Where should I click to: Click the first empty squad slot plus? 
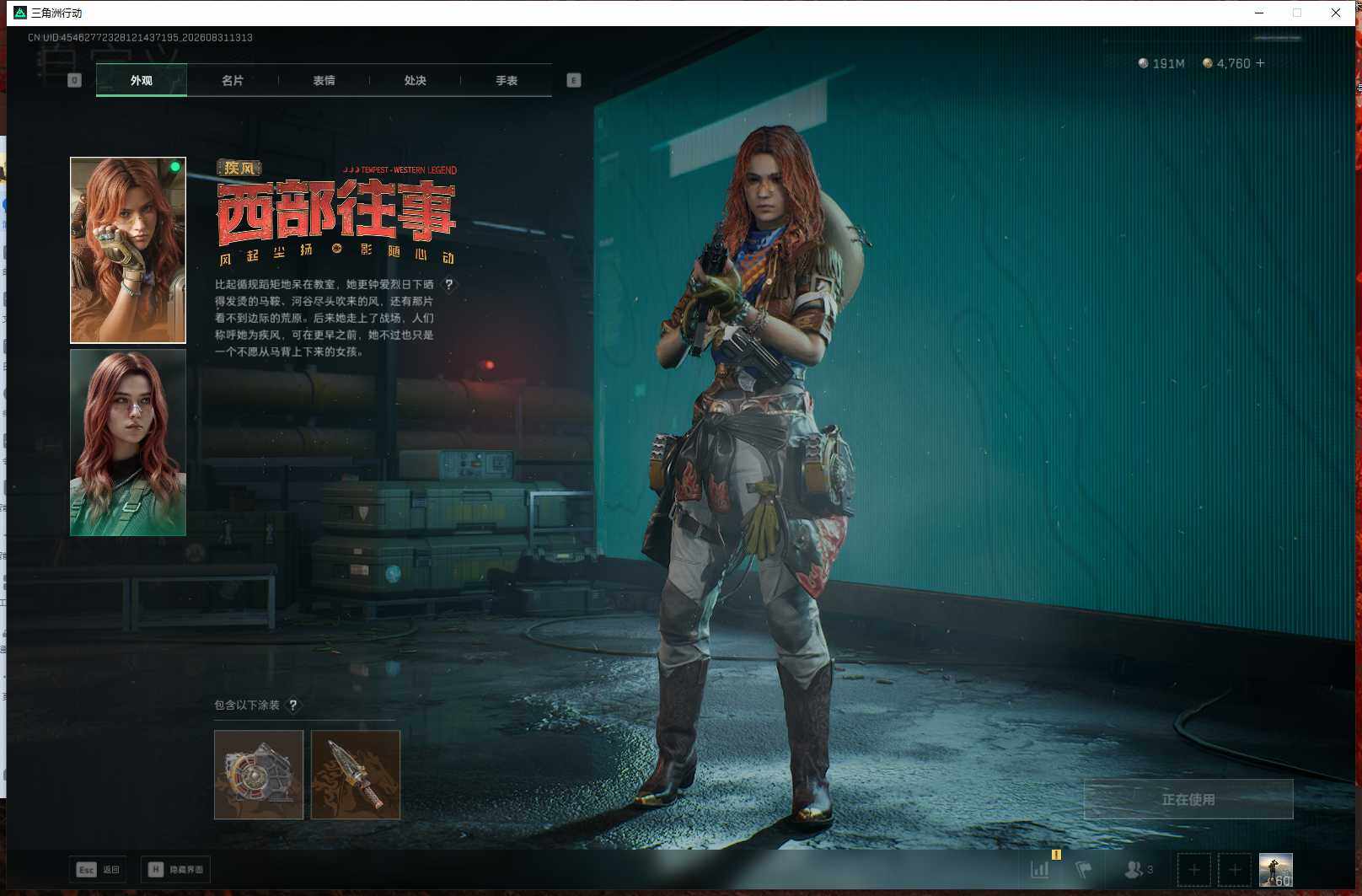pos(1194,870)
